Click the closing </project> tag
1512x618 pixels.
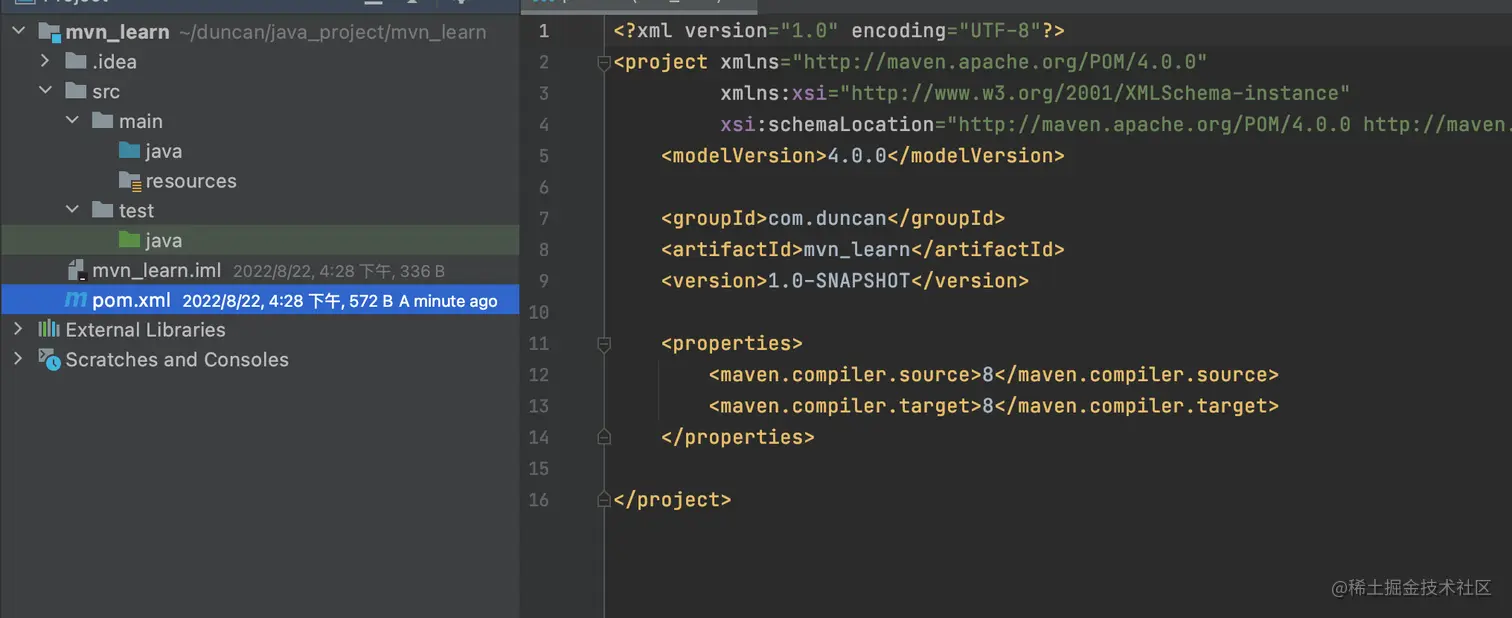[672, 499]
